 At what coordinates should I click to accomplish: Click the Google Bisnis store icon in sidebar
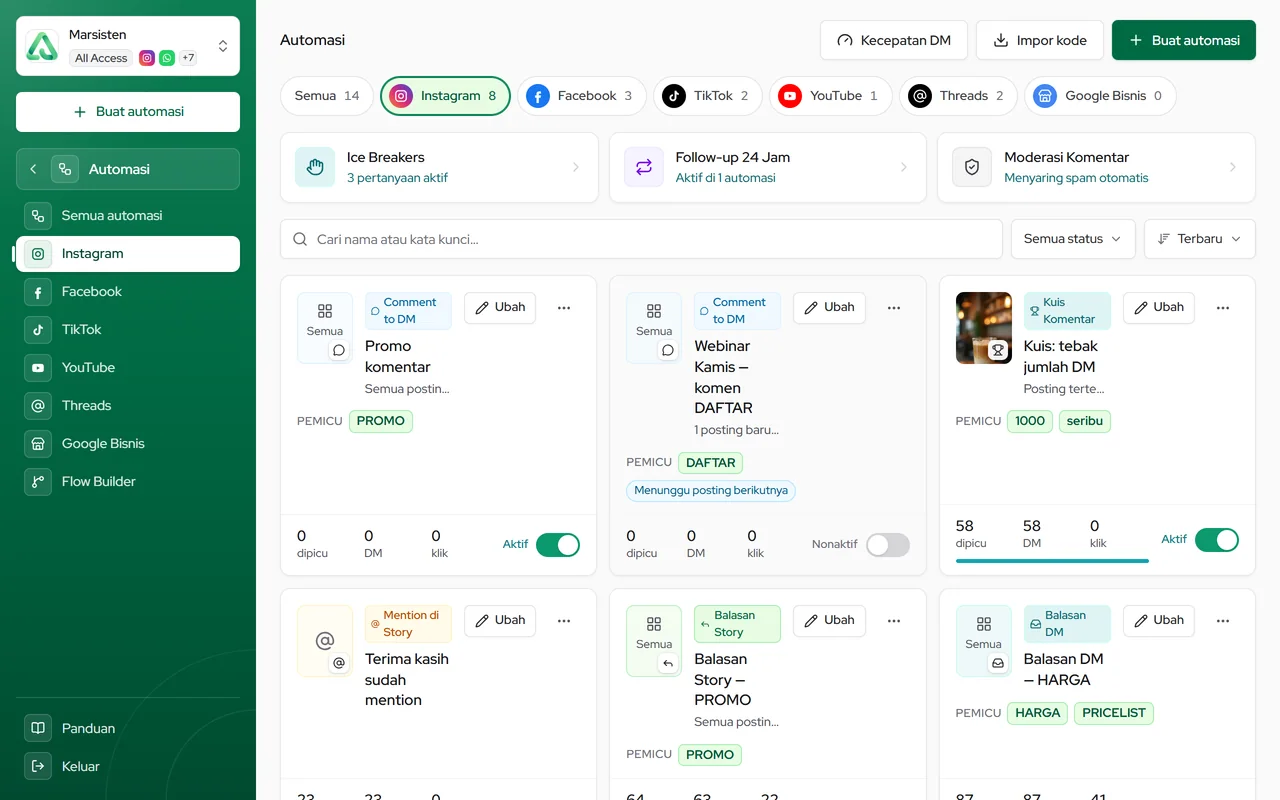(x=38, y=444)
